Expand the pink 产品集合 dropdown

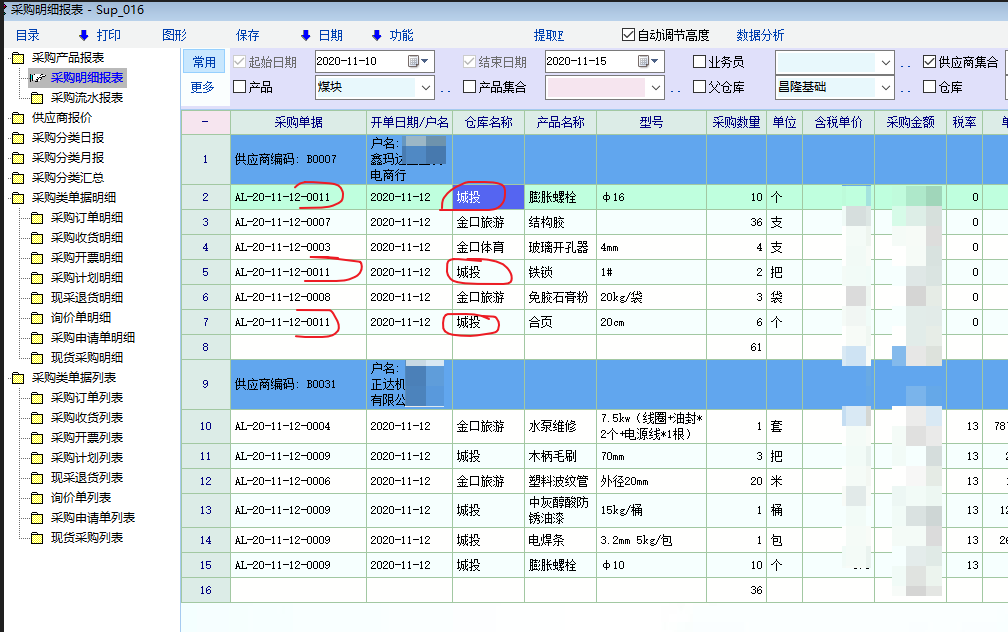(655, 88)
